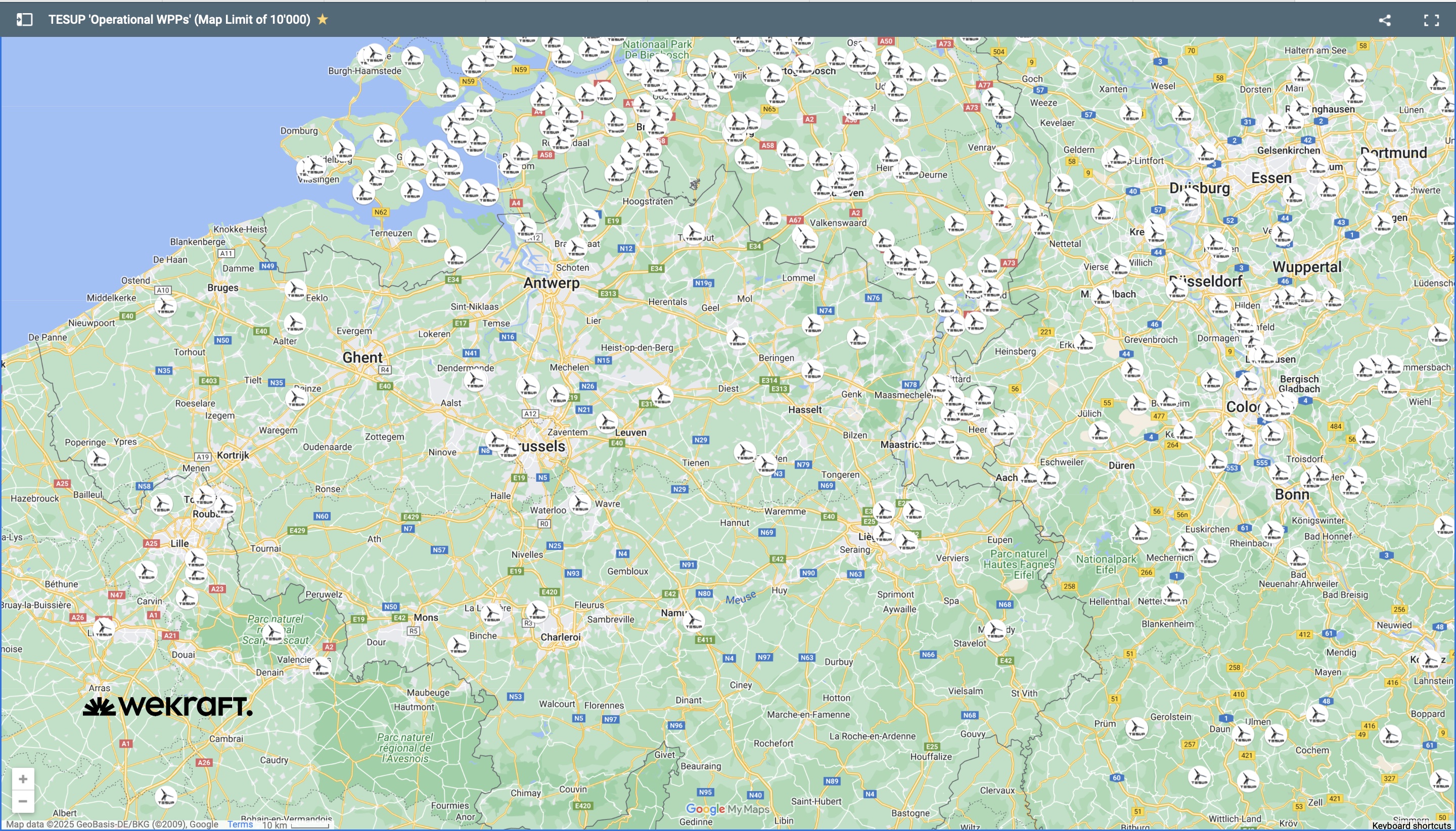Screen dimensions: 1456x831
Task: Open the map legend sidebar panel
Action: tap(24, 19)
